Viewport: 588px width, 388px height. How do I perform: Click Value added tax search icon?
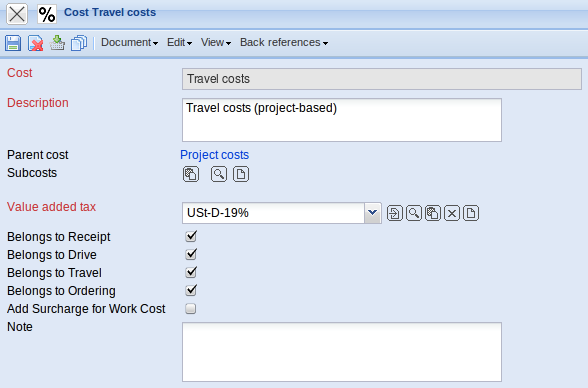point(414,213)
